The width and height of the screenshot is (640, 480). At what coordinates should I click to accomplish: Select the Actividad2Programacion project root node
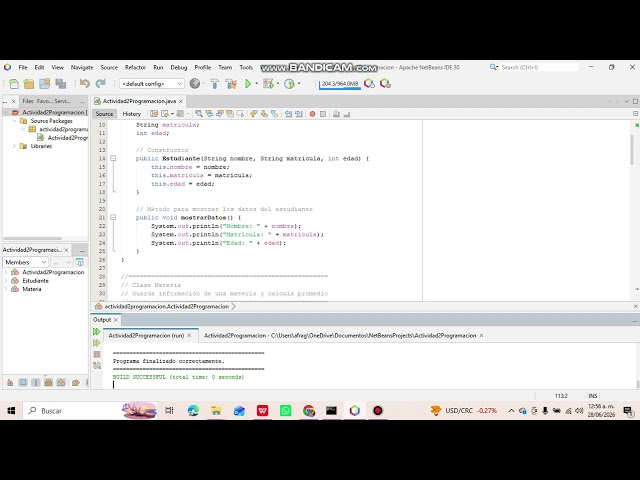coord(53,112)
